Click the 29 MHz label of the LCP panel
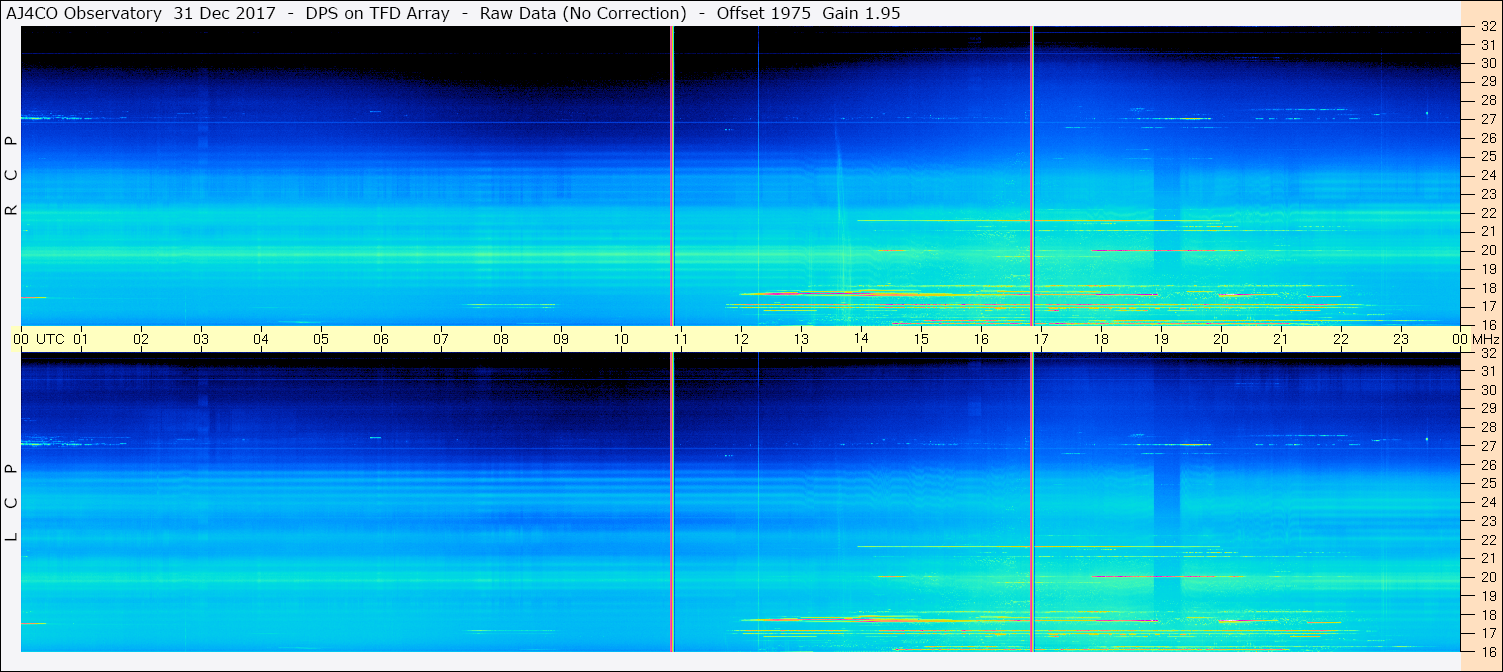The image size is (1503, 672). coord(1487,408)
